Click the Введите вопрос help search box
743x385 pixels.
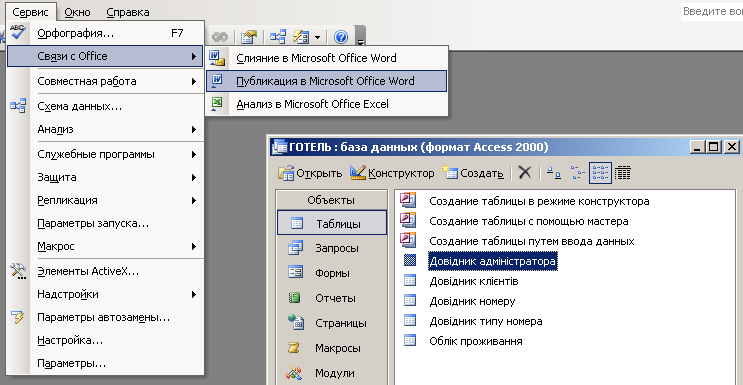point(712,11)
